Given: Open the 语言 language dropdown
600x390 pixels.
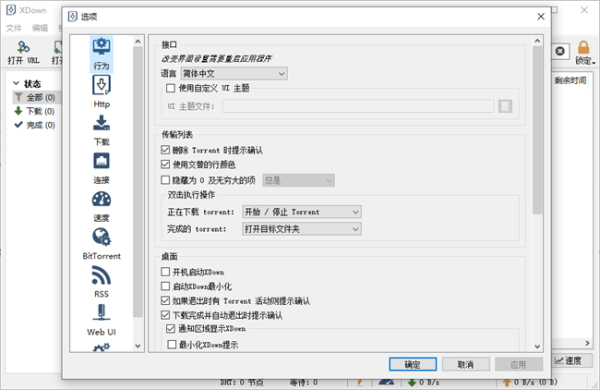Looking at the screenshot, I should [234, 73].
